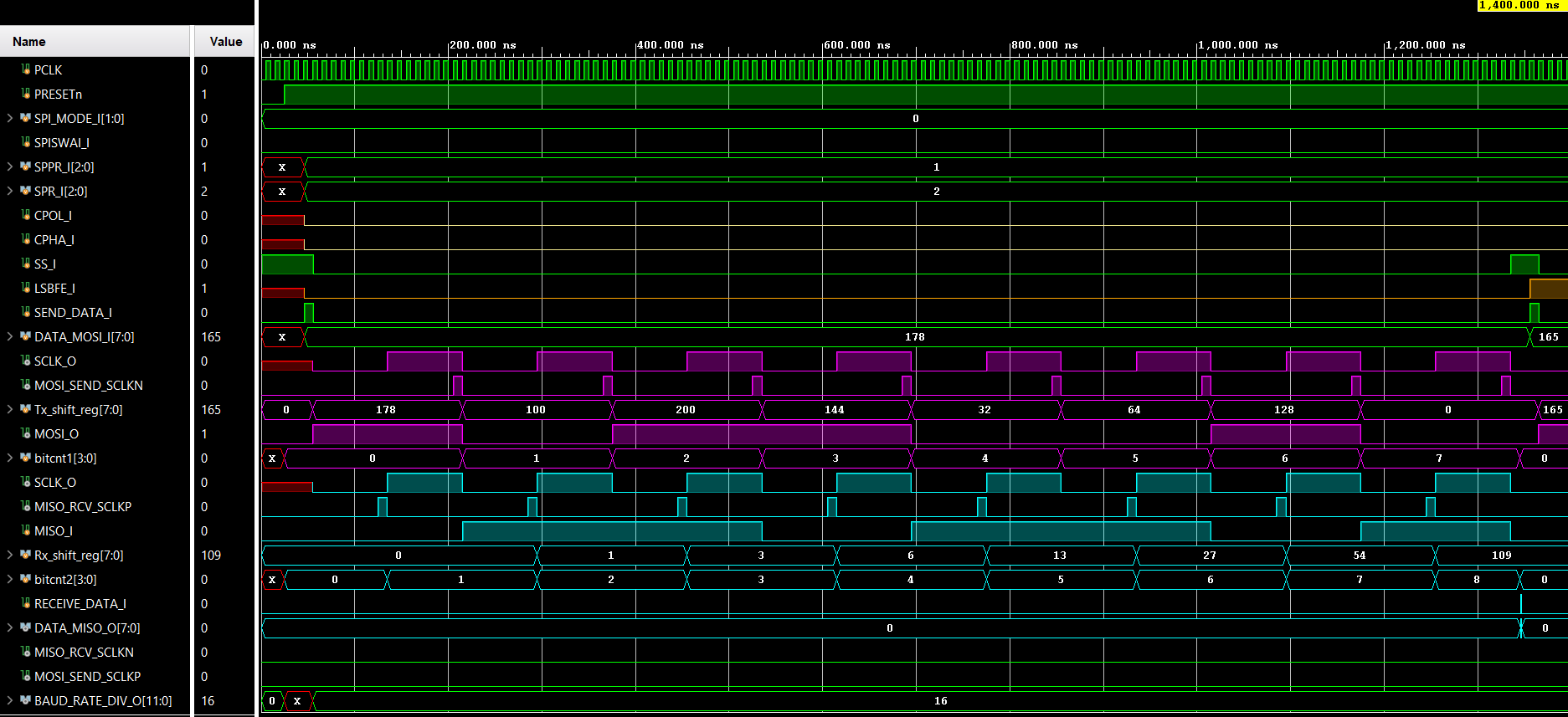This screenshot has height=717, width=1568.
Task: Click the SEND_DATA_I signal icon
Action: pos(26,313)
